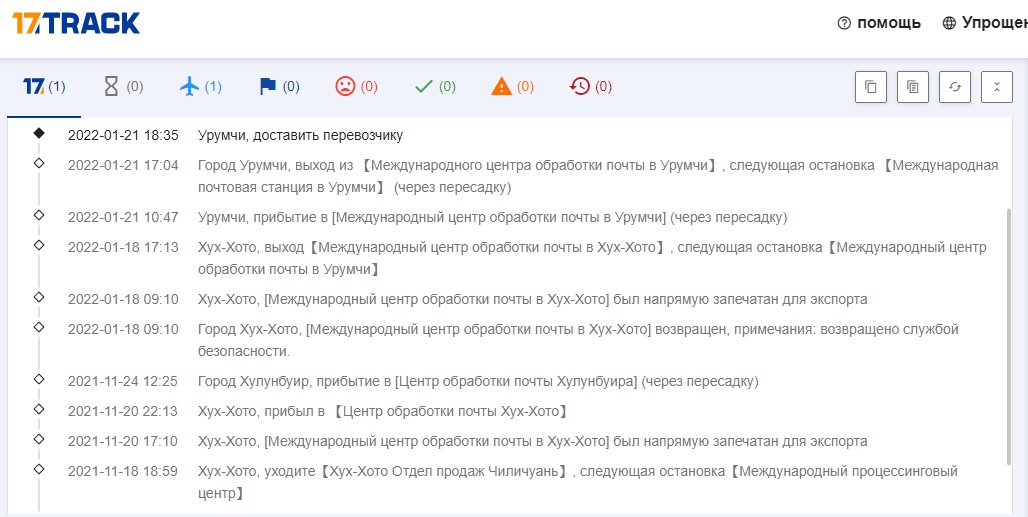Open the globe language selector icon
1028x517 pixels.
click(x=949, y=24)
